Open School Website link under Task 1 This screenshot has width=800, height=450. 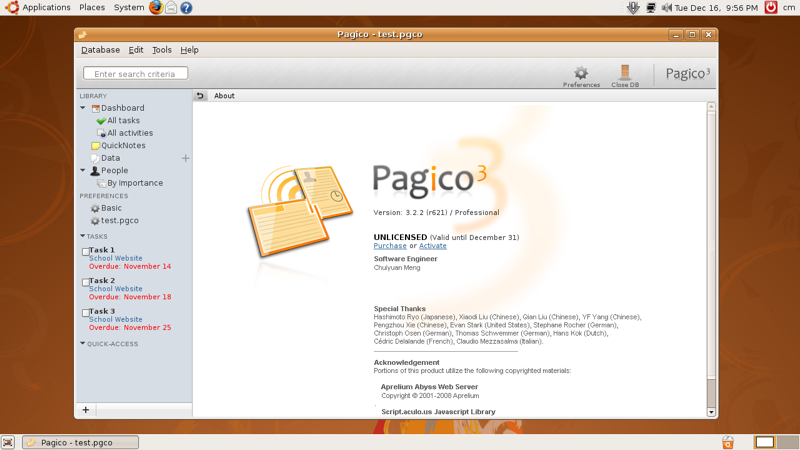point(116,258)
